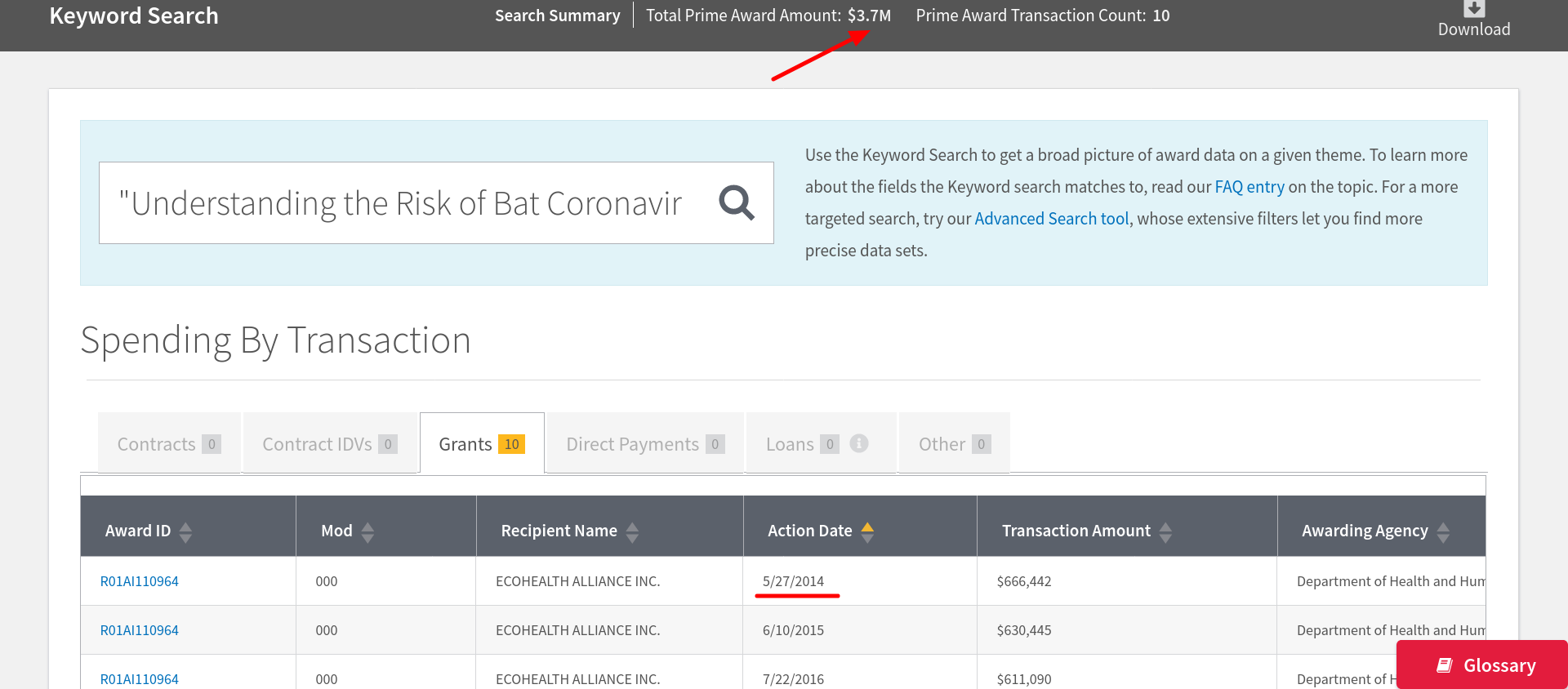Image resolution: width=1568 pixels, height=689 pixels.
Task: Click Mod 000 in the $666,442 row
Action: click(x=327, y=581)
